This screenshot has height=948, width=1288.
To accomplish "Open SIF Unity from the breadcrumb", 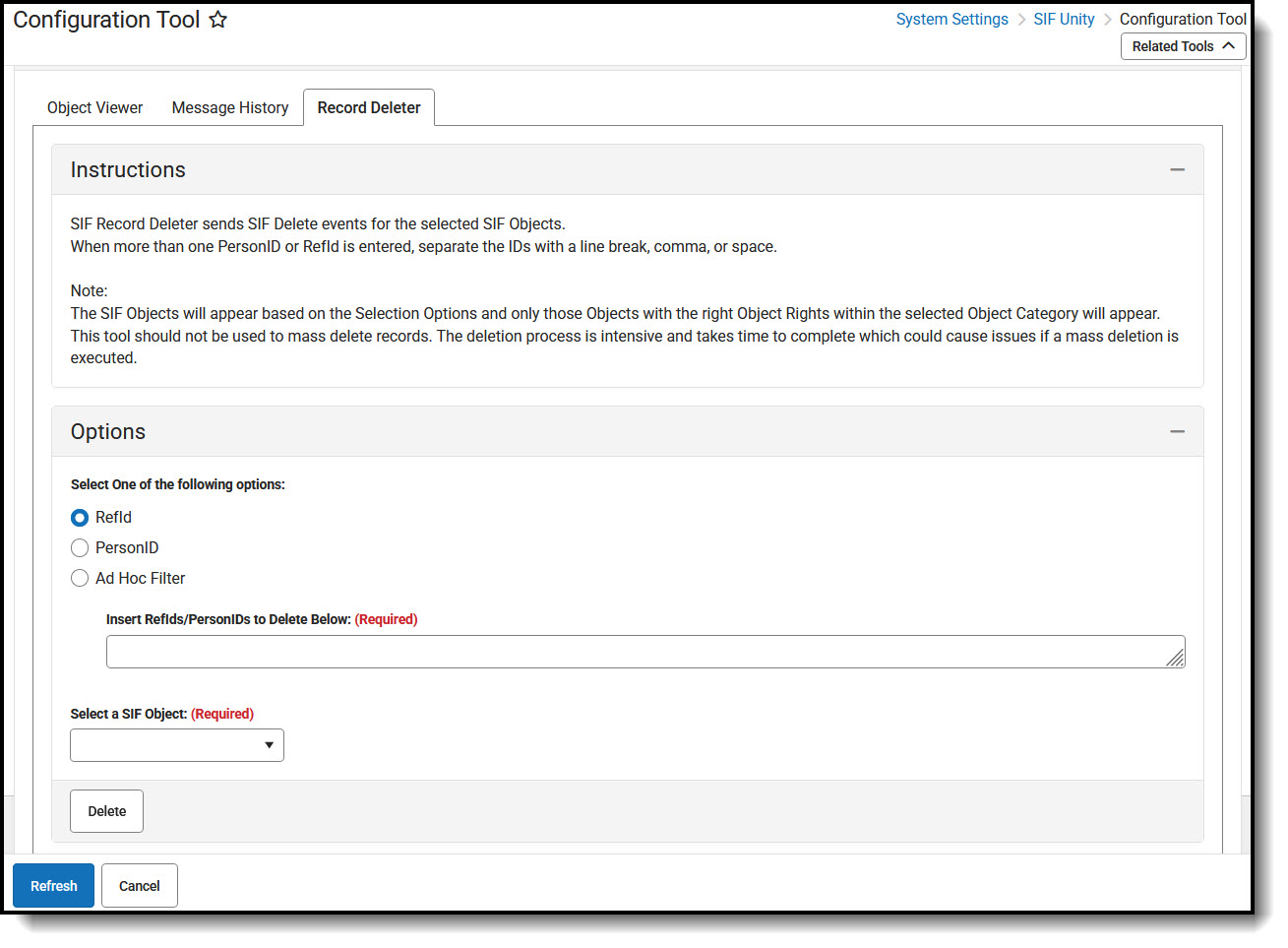I will pos(1064,19).
